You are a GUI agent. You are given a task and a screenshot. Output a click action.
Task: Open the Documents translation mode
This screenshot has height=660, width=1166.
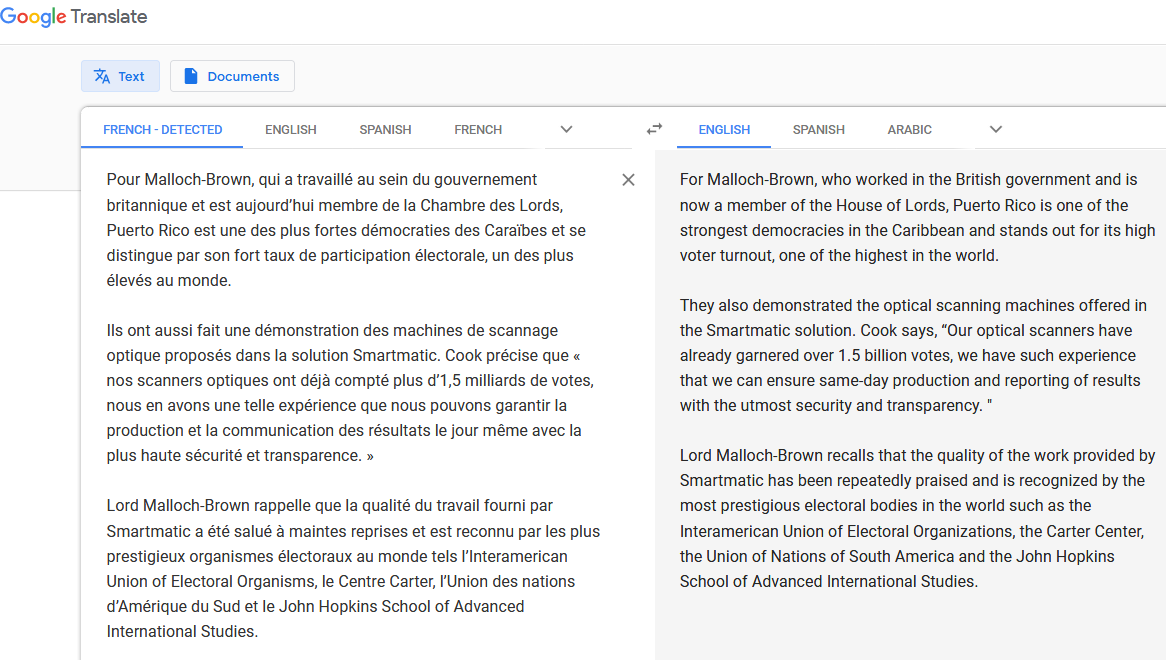[x=232, y=76]
